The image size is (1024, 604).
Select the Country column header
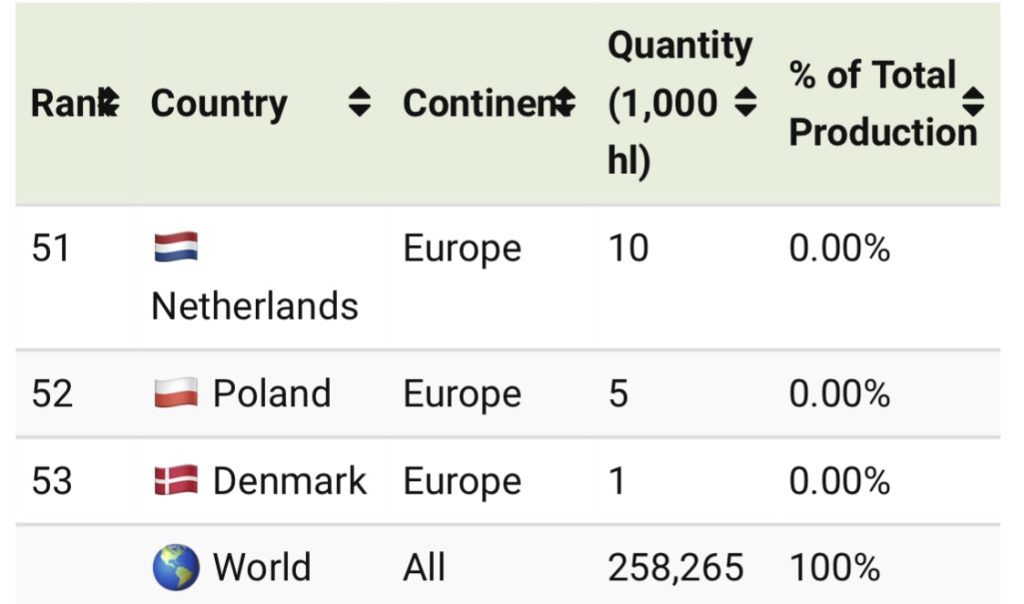pyautogui.click(x=221, y=103)
